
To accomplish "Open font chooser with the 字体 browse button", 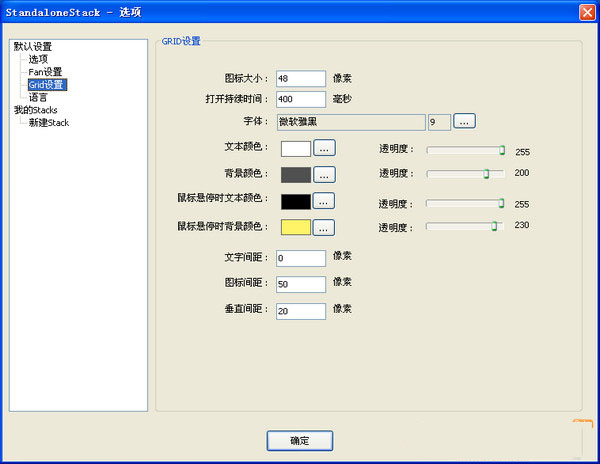I will pyautogui.click(x=464, y=121).
